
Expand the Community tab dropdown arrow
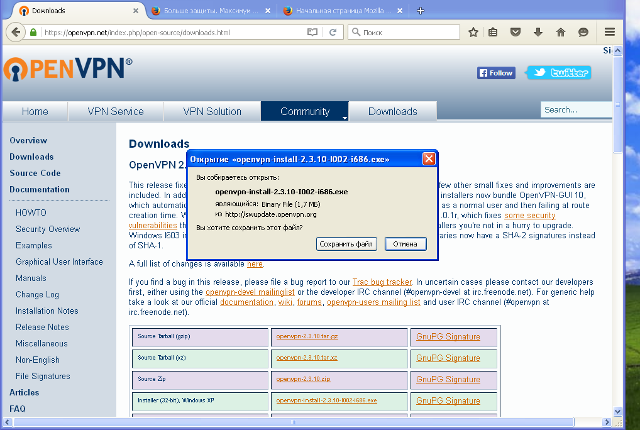pyautogui.click(x=344, y=117)
